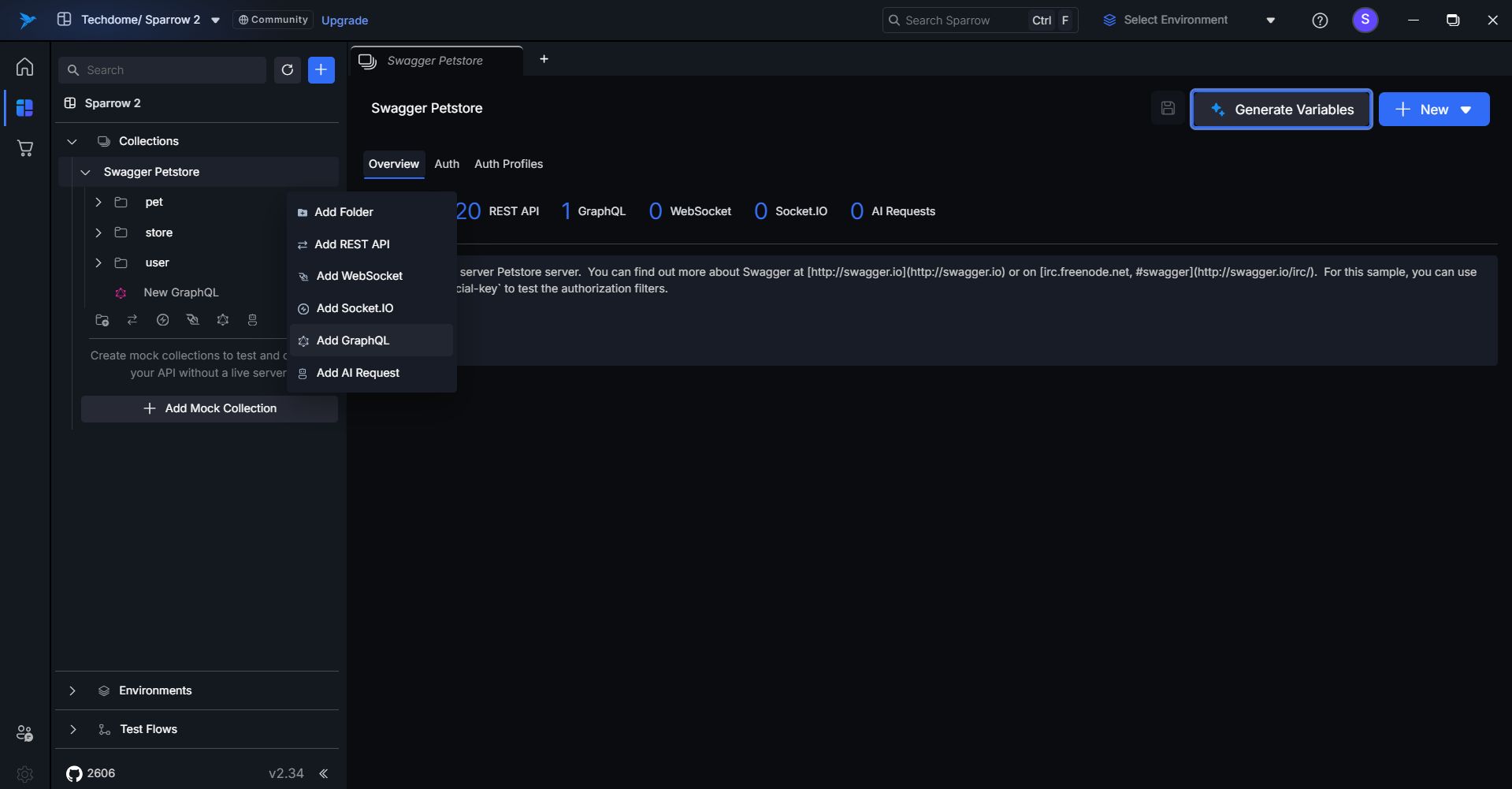This screenshot has width=1512, height=789.
Task: Expand the Environments section
Action: point(72,690)
